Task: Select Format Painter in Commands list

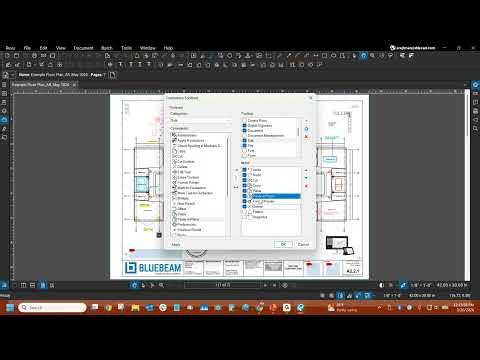Action: click(186, 182)
